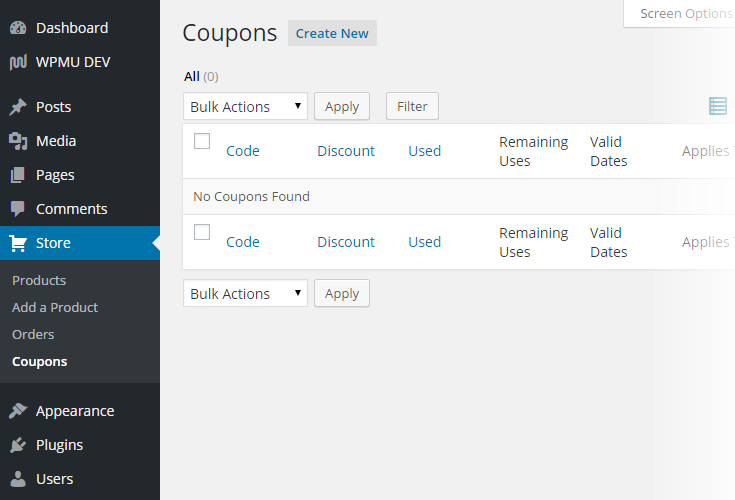
Task: Click the Media icon in sidebar
Action: (x=18, y=141)
